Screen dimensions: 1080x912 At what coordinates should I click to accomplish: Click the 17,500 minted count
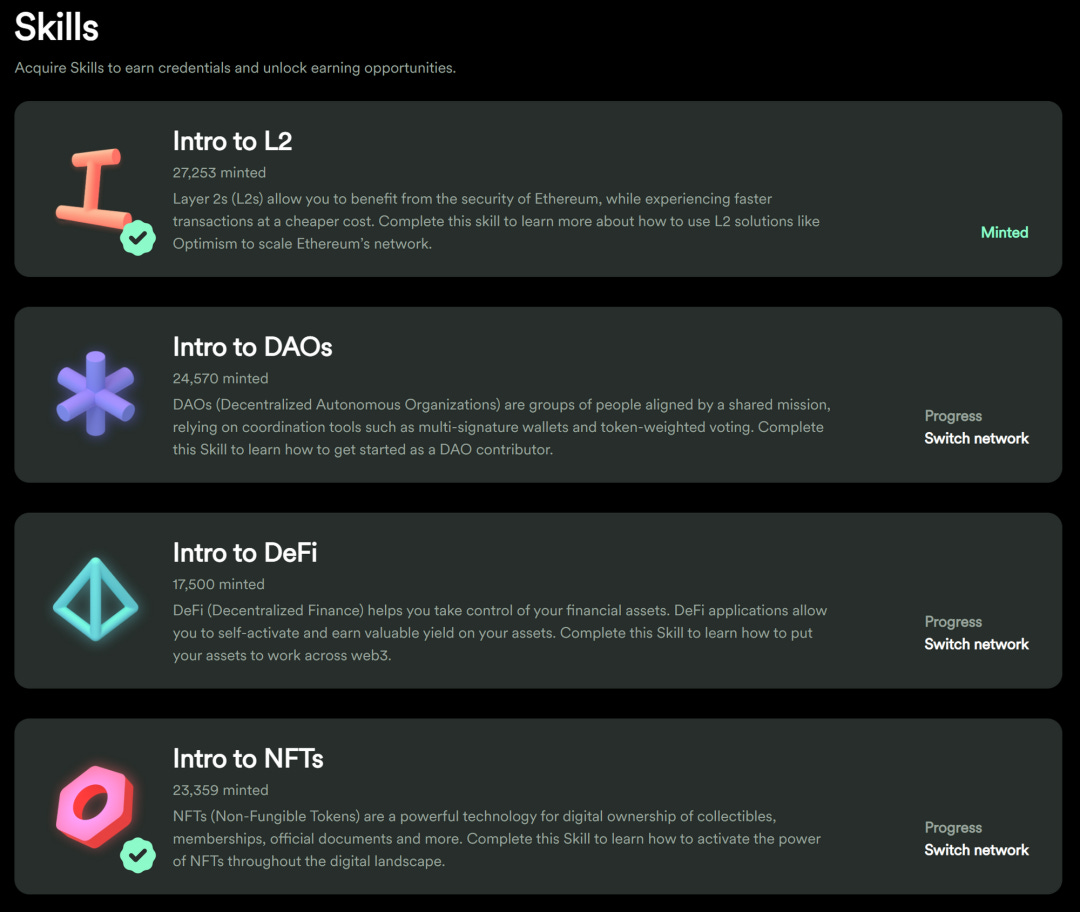(218, 584)
